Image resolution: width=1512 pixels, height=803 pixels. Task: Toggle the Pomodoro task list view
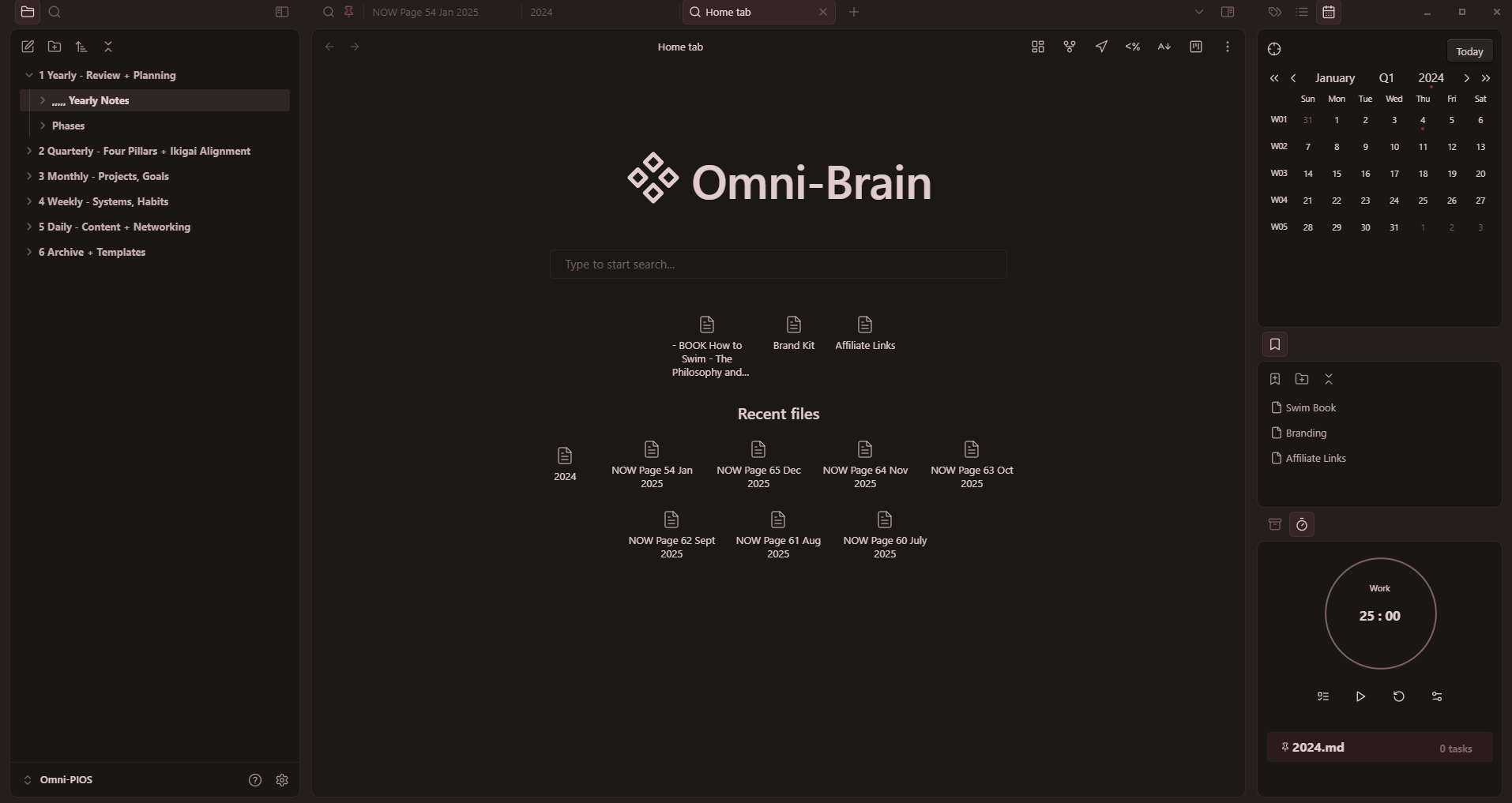(1323, 696)
